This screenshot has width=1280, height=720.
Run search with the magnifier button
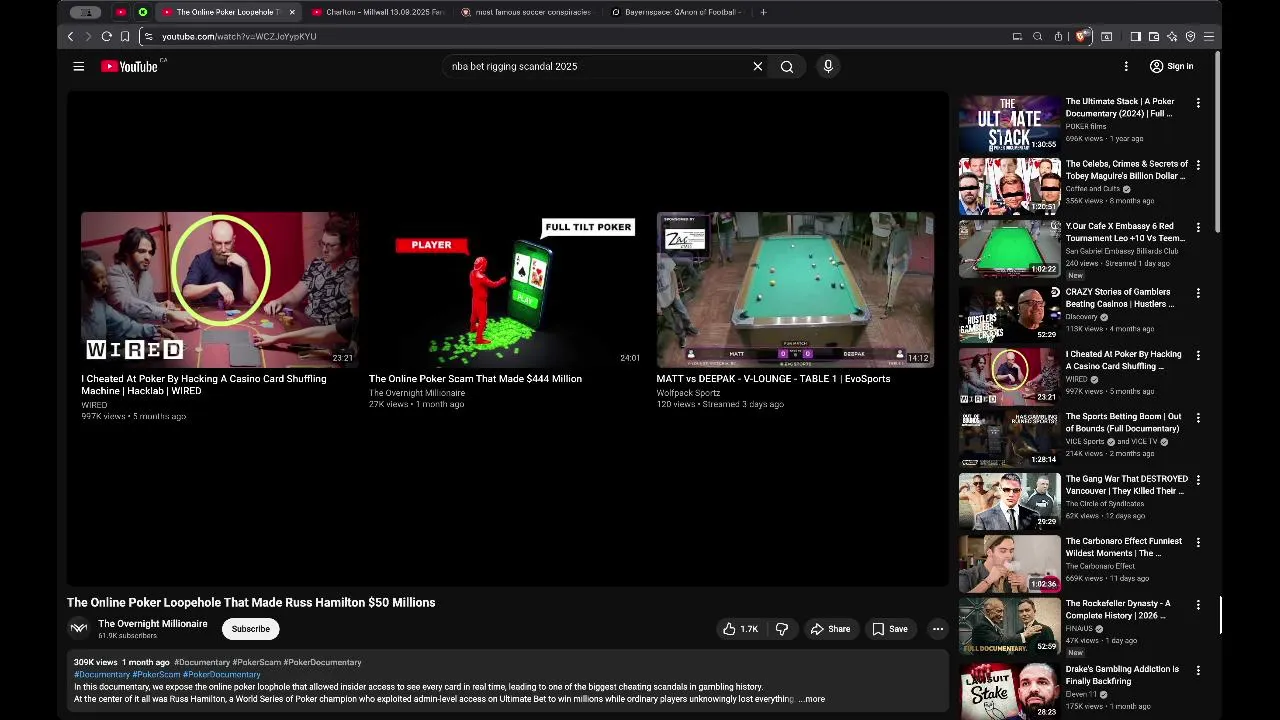(787, 66)
